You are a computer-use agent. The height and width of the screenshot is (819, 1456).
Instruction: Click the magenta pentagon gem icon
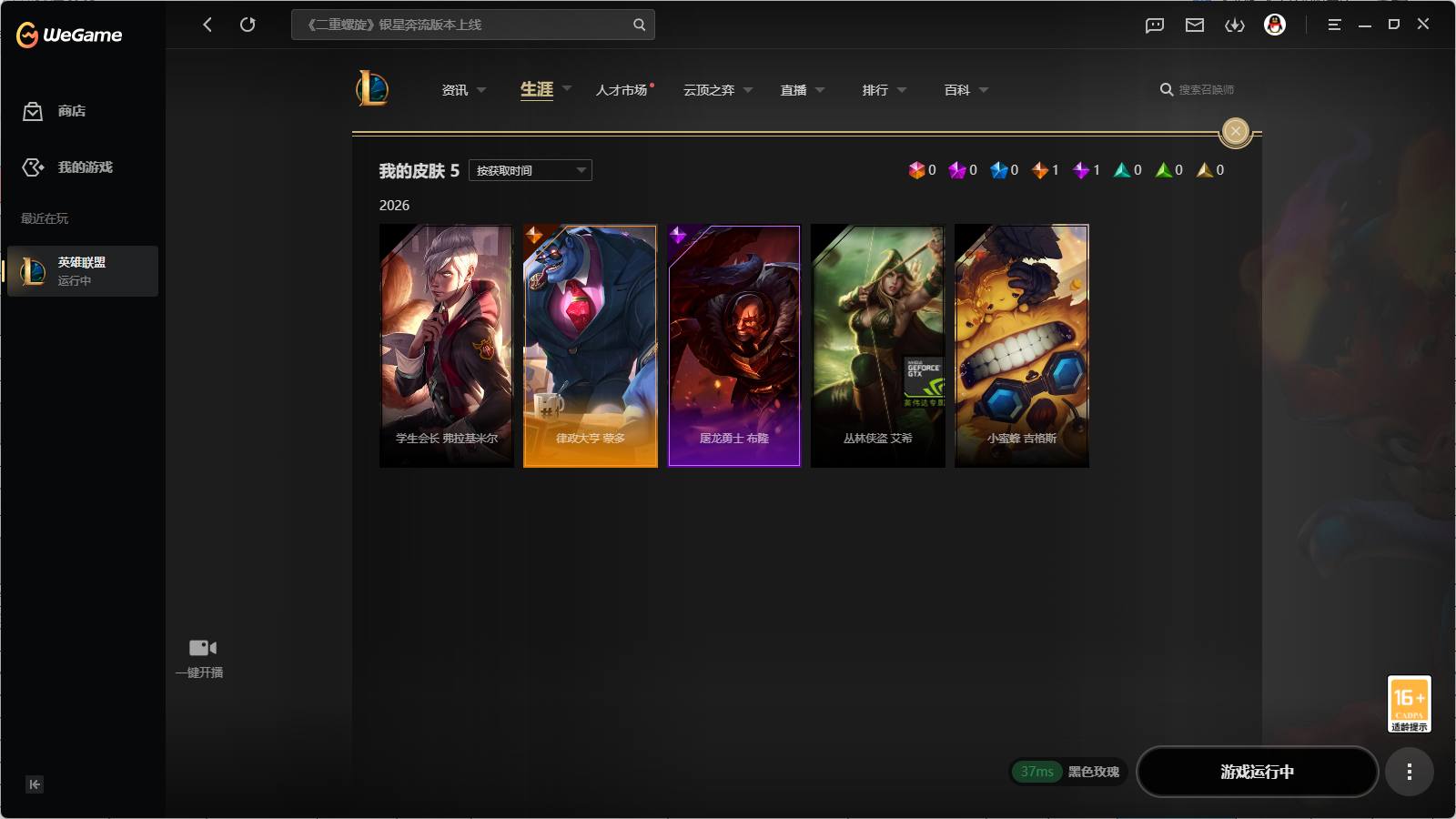(x=957, y=170)
